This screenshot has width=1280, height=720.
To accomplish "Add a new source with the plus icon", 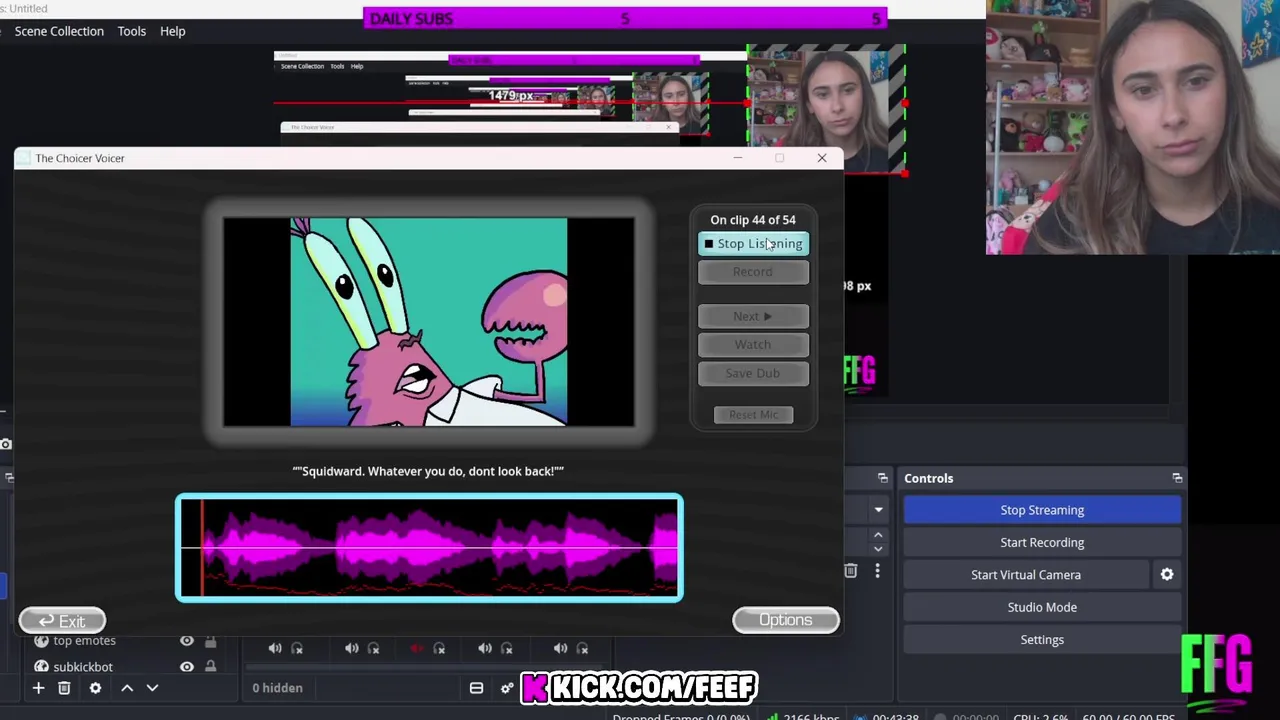I will pyautogui.click(x=38, y=688).
